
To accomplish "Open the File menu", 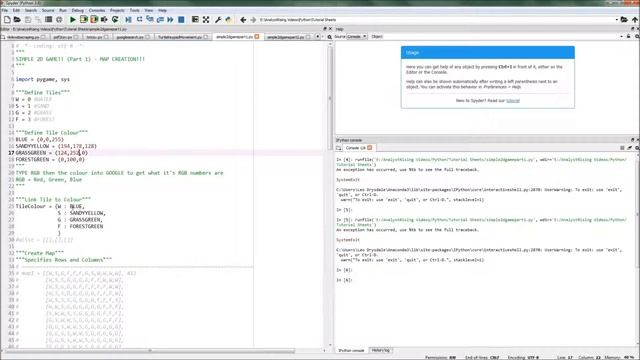I will pyautogui.click(x=4, y=10).
